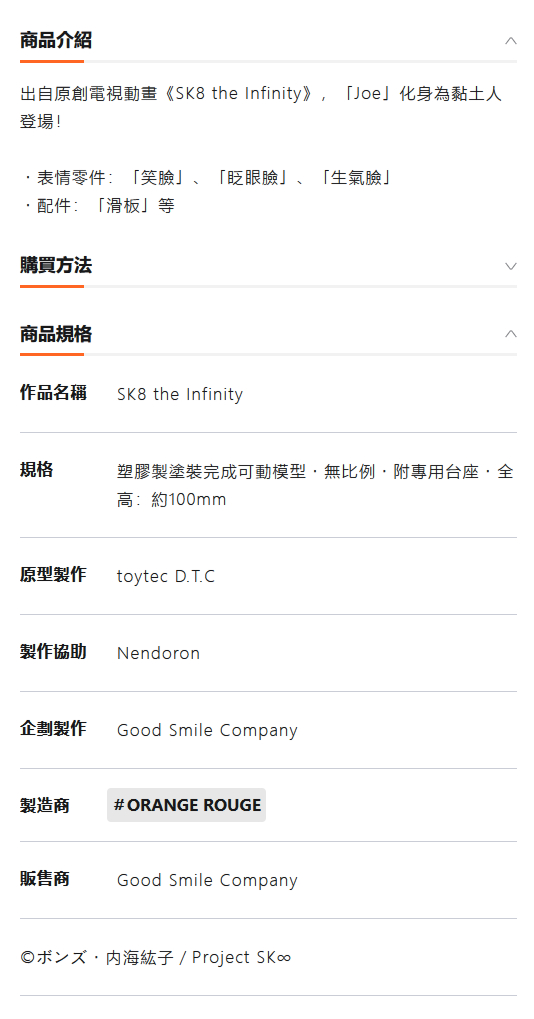Click the 商品介紹 heading

pos(56,40)
